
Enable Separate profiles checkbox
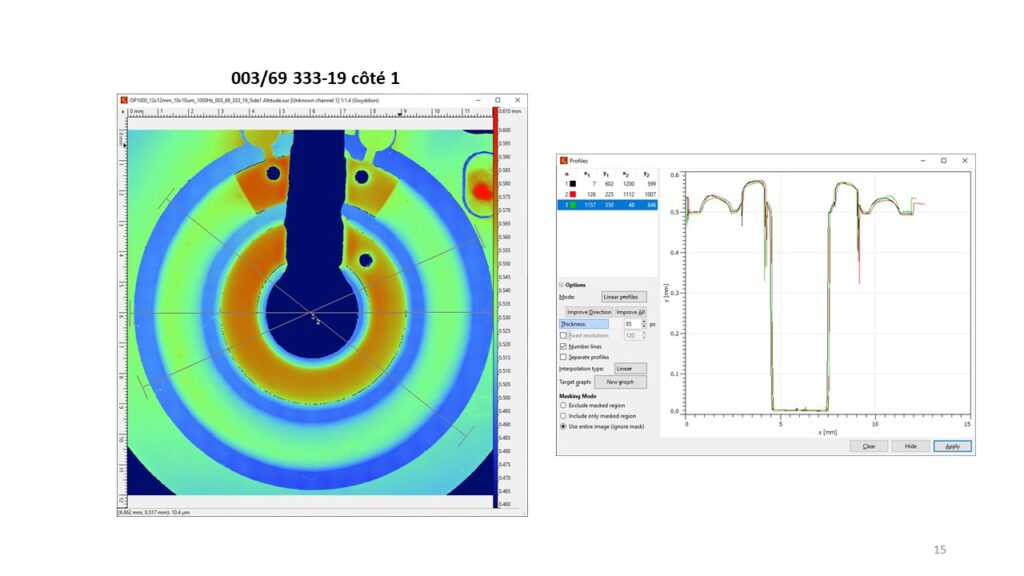point(563,357)
